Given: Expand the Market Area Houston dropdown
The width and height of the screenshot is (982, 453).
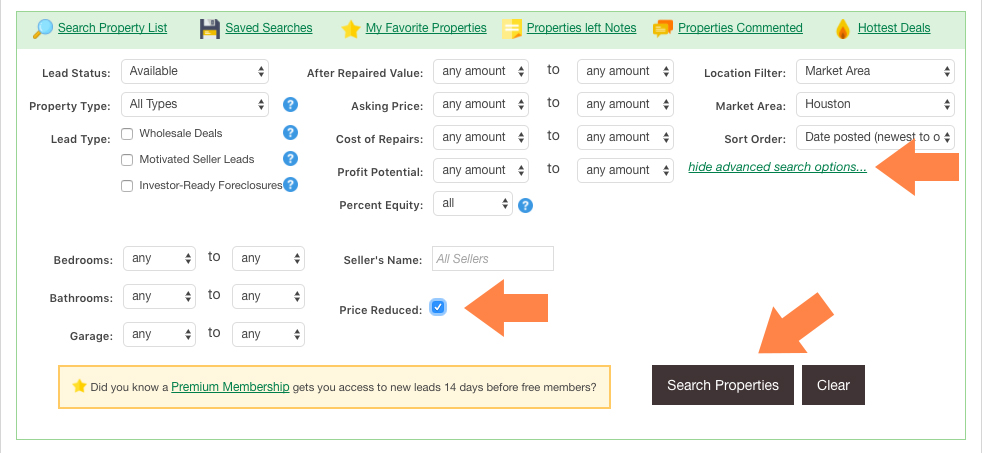Looking at the screenshot, I should click(875, 105).
